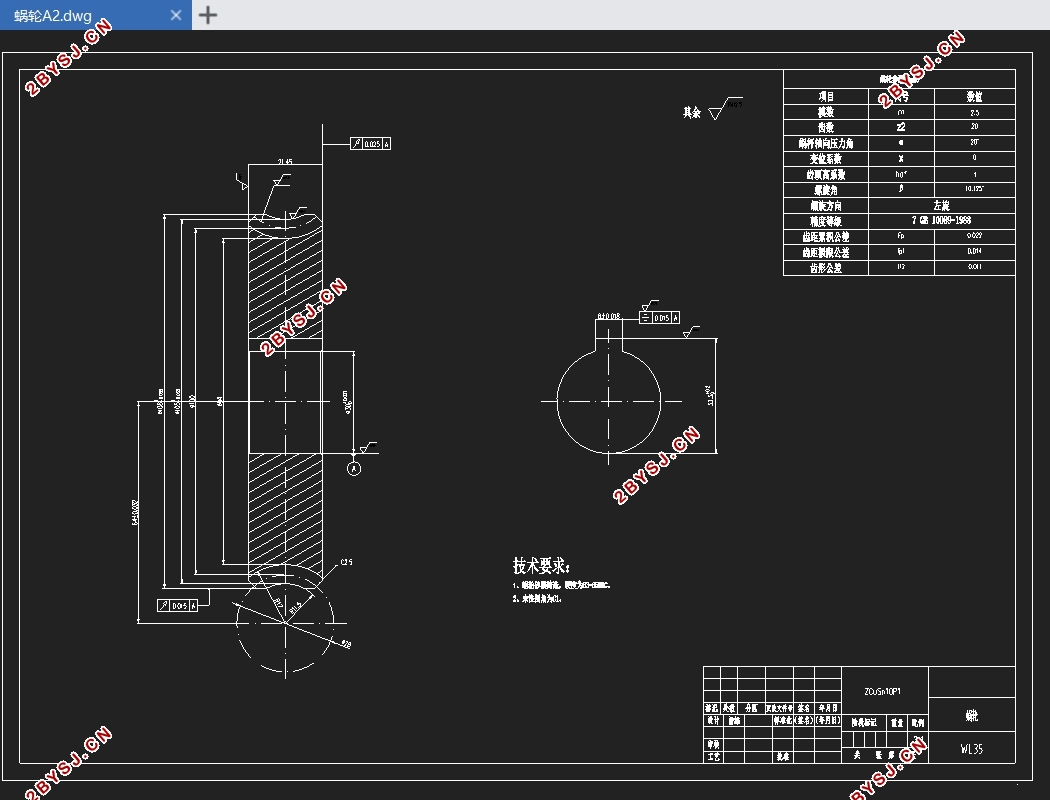The height and width of the screenshot is (800, 1050).
Task: Click the 7 GB 10089-1988 precision cell
Action: 942,221
